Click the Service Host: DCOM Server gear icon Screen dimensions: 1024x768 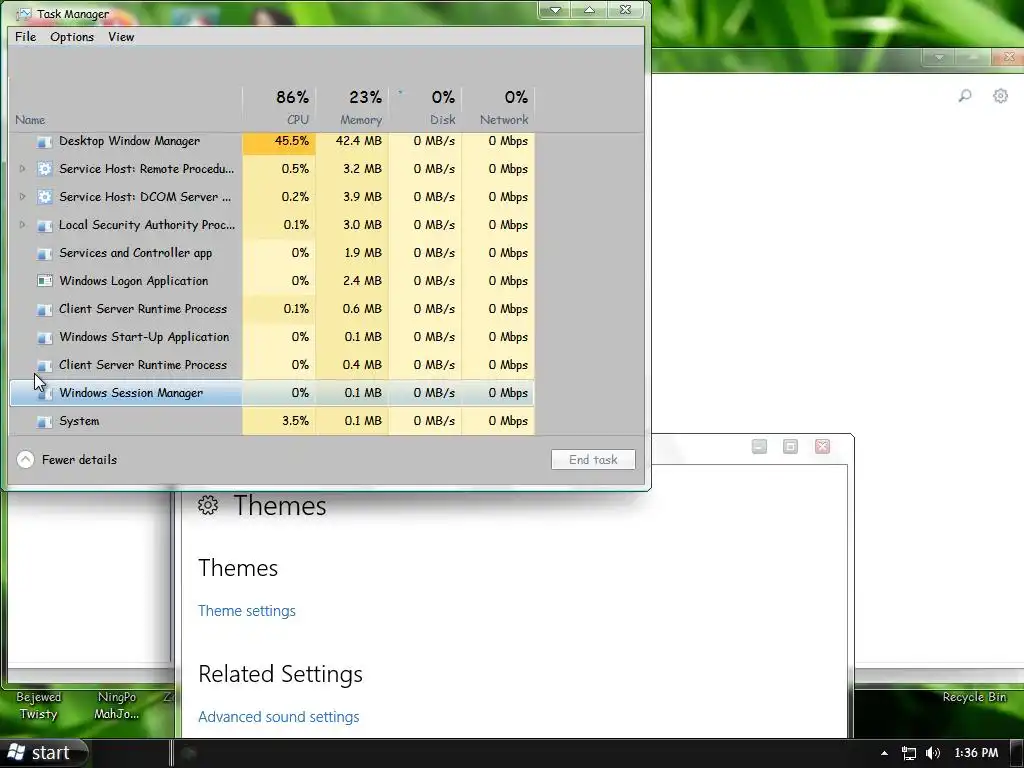tap(44, 197)
